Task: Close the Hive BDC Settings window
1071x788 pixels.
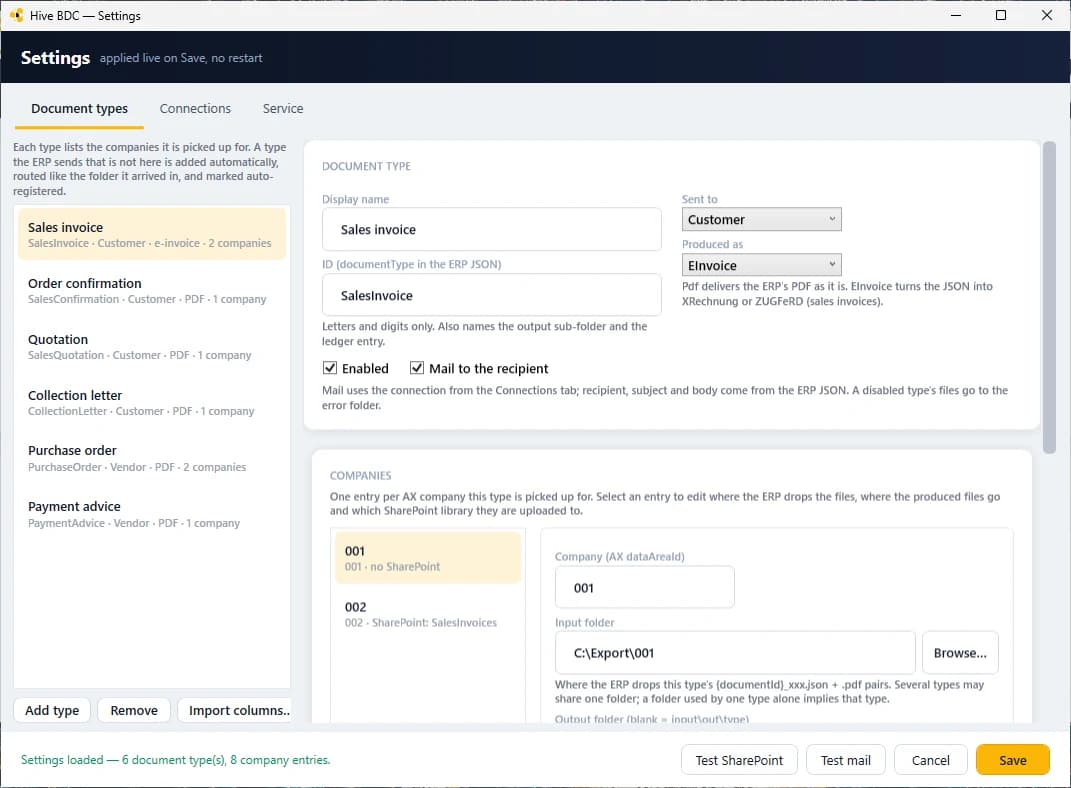Action: (1046, 15)
